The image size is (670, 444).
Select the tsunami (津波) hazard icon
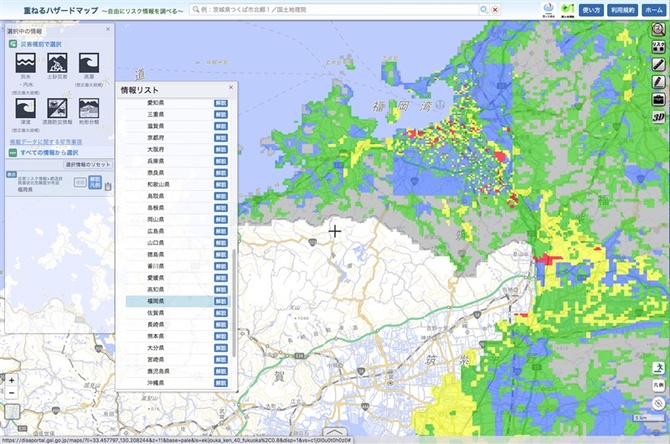point(24,107)
